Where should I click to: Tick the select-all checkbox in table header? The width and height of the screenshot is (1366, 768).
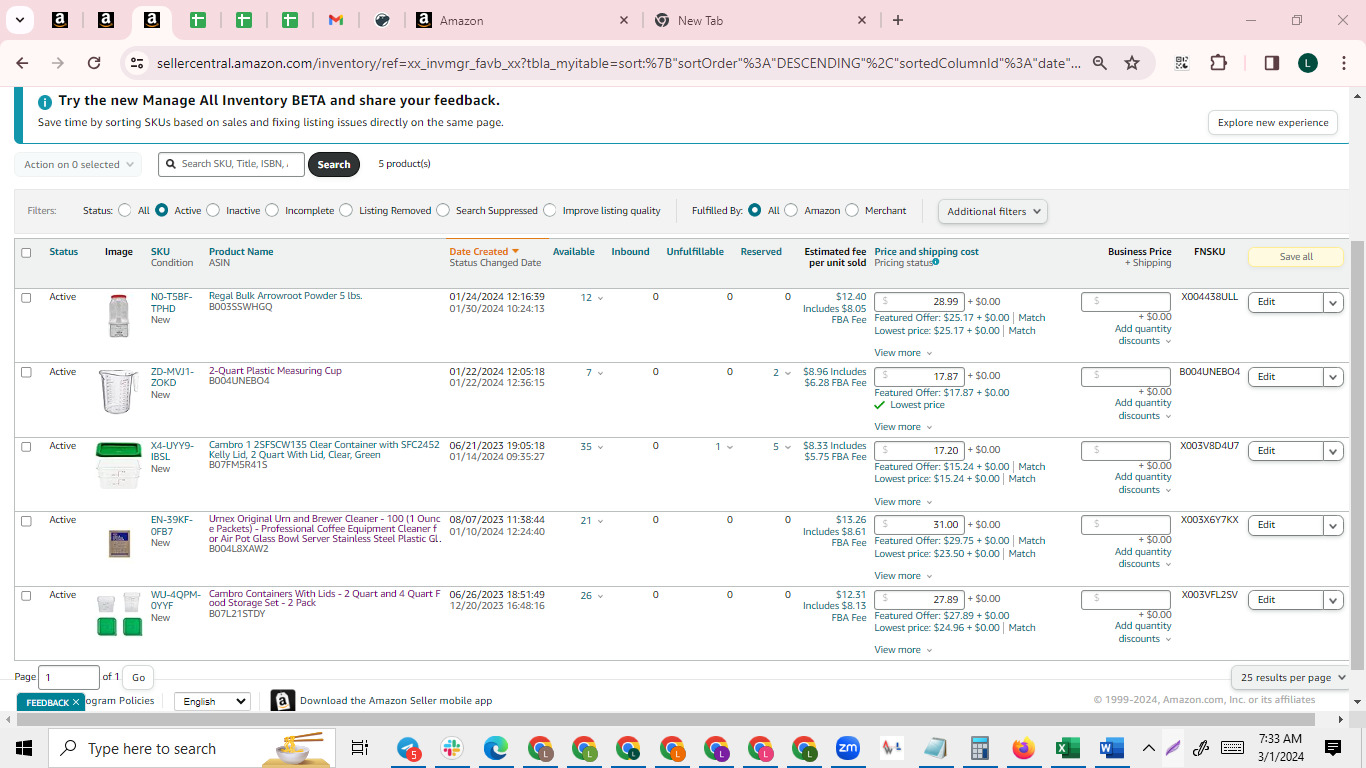[26, 253]
